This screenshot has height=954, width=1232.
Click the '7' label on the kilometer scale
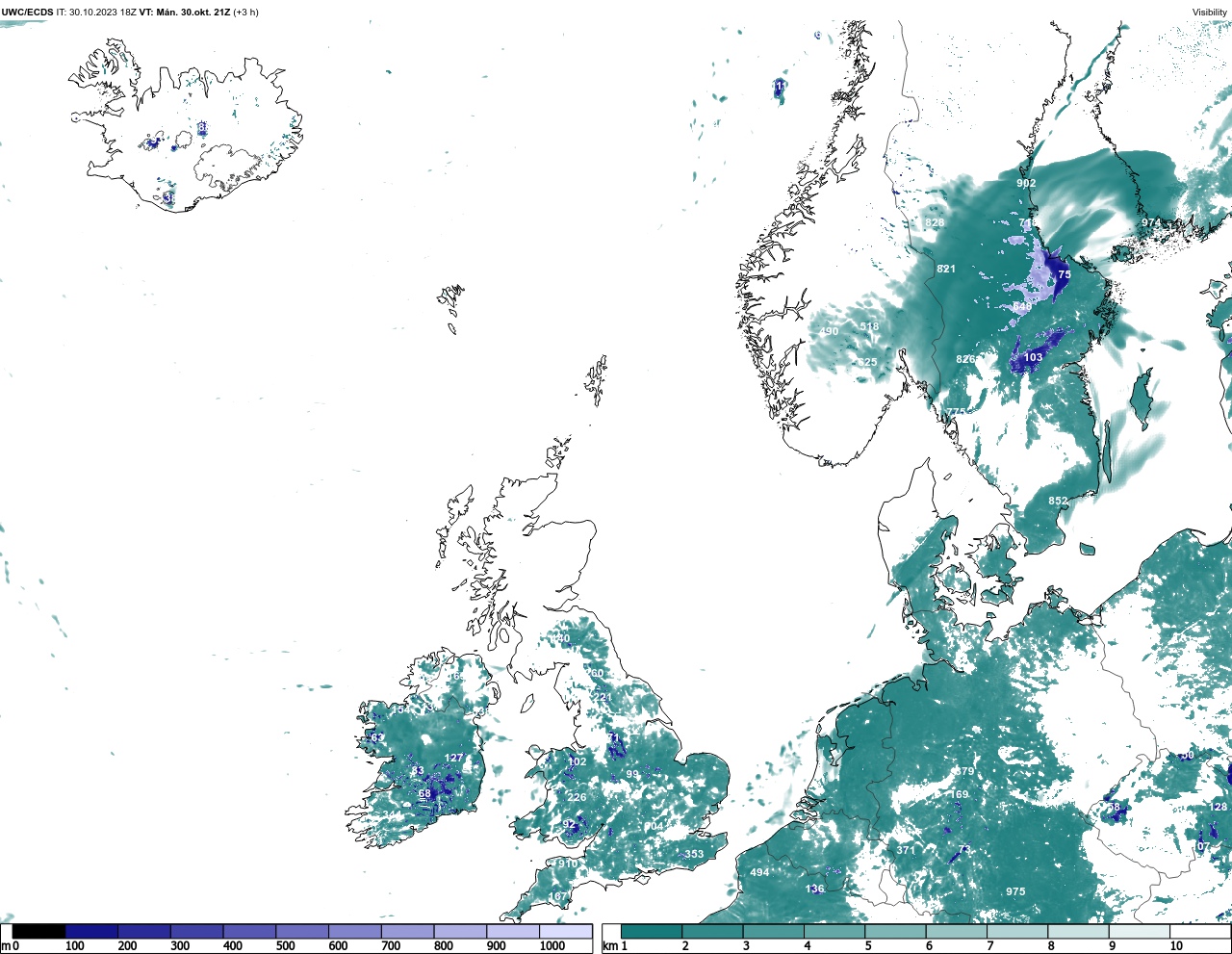[989, 946]
